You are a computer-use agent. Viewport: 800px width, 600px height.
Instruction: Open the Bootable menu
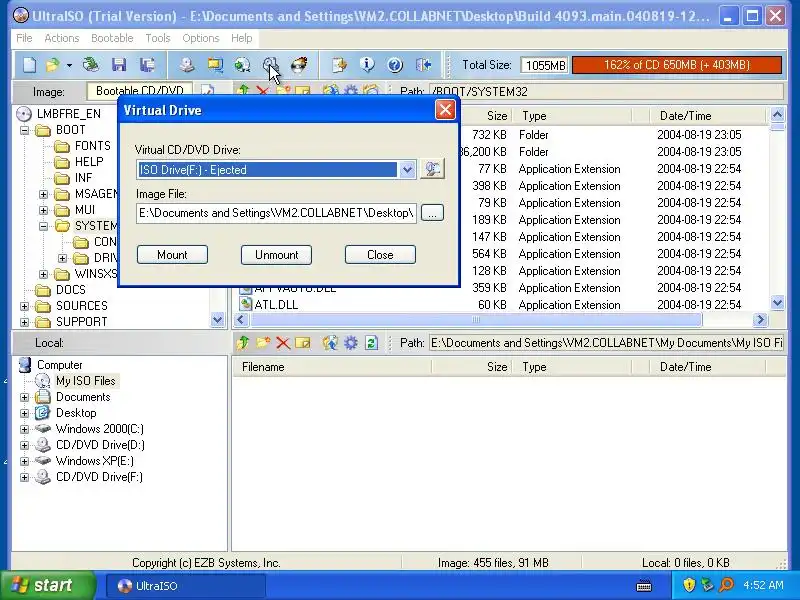pyautogui.click(x=112, y=38)
